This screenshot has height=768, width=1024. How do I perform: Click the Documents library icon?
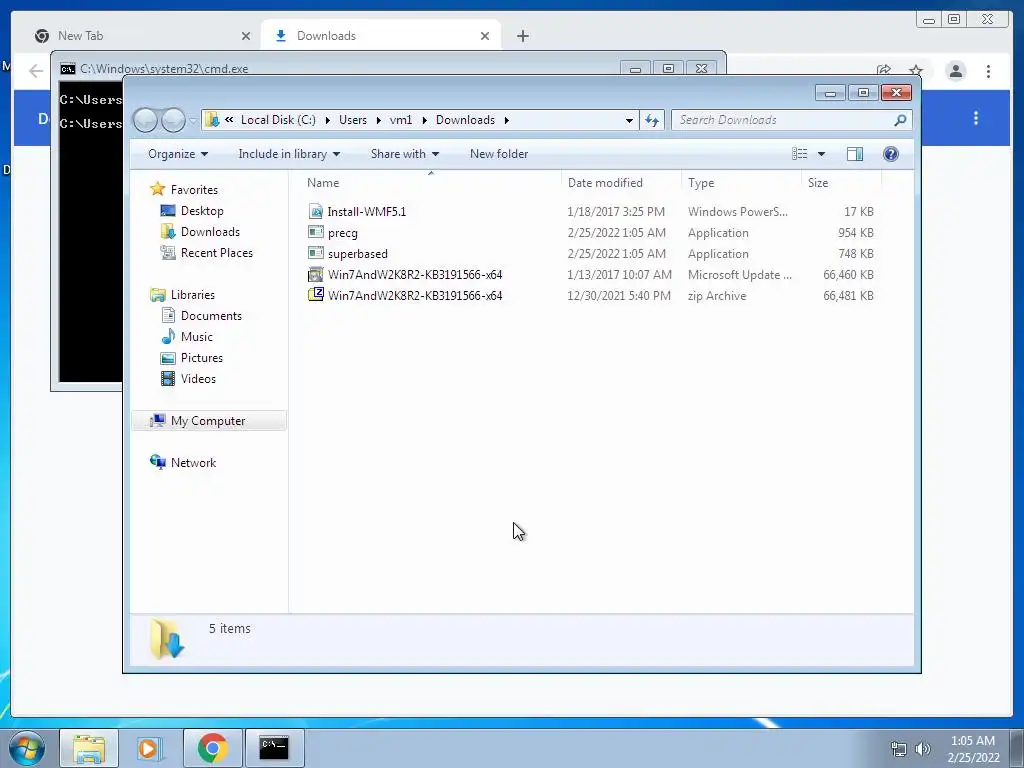click(x=168, y=315)
